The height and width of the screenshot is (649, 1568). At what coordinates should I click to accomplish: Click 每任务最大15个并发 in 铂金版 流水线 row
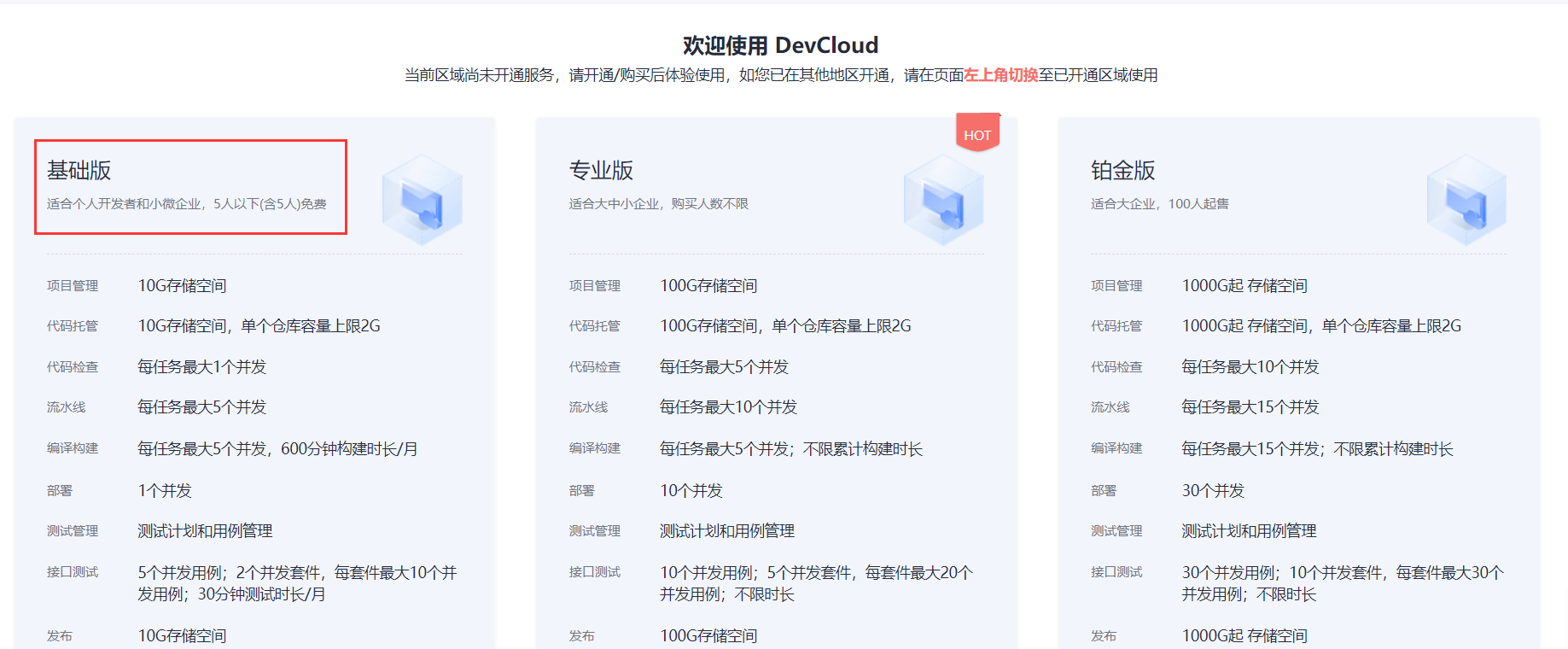coord(1250,407)
